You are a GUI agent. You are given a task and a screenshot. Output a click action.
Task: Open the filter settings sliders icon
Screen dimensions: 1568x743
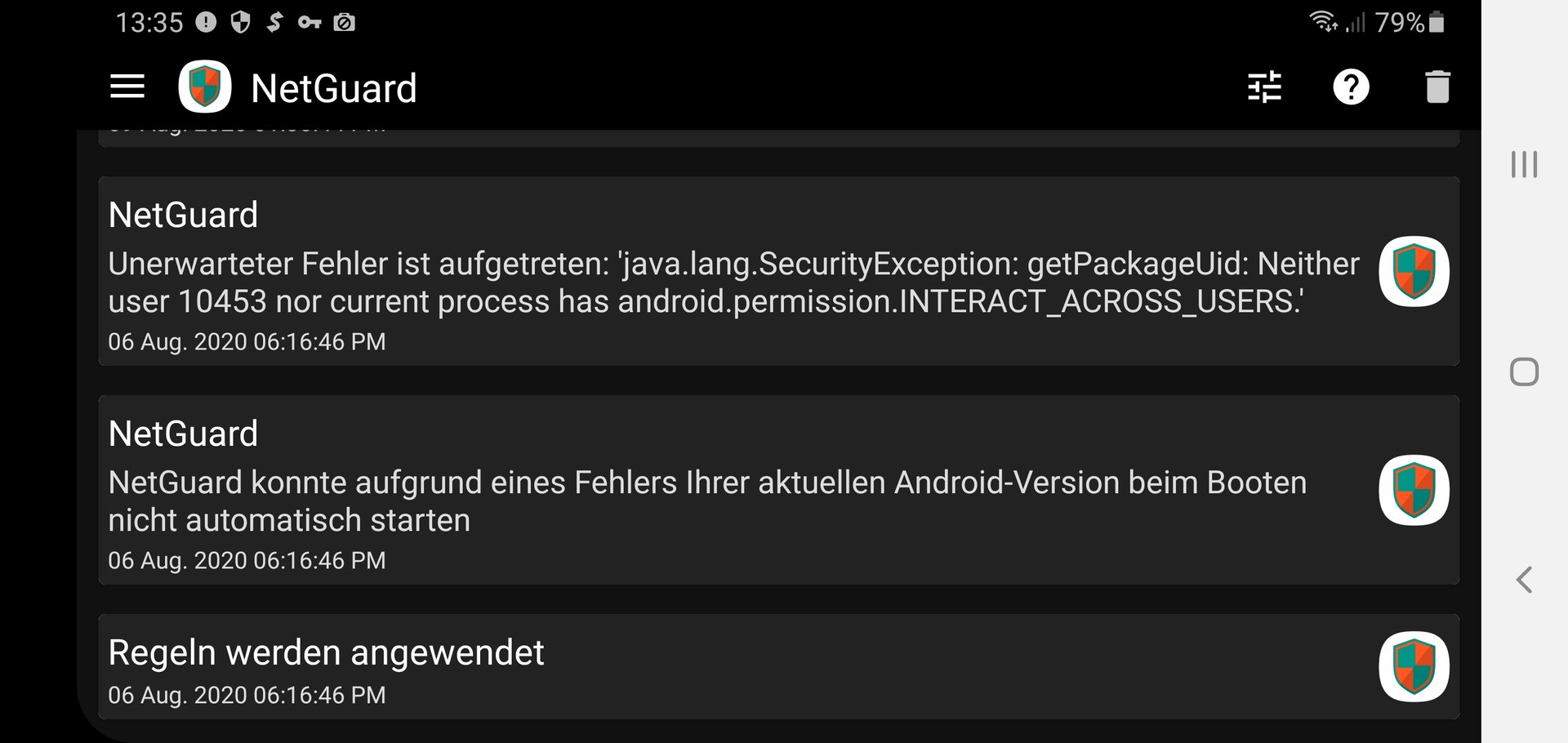pyautogui.click(x=1264, y=87)
